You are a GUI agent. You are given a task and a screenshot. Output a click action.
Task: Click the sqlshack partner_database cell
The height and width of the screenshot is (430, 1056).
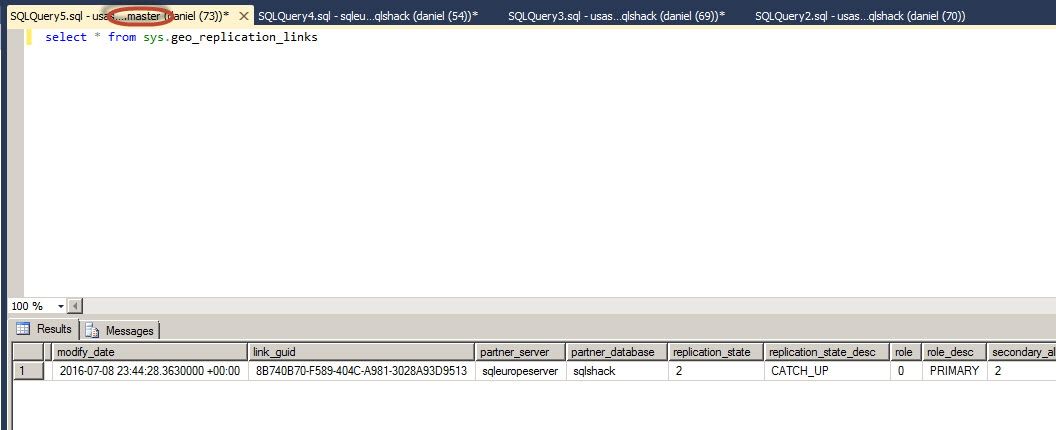617,371
